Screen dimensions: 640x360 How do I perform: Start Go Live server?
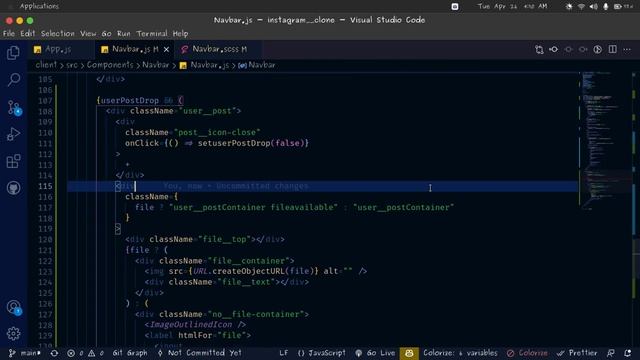[375, 353]
